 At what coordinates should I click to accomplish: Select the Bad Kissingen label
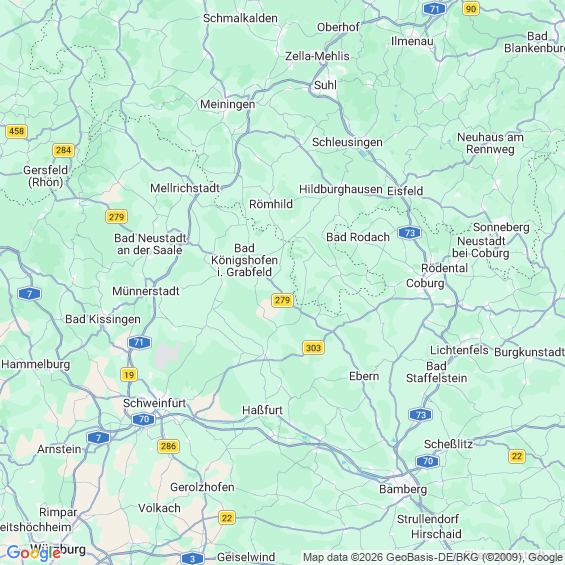(103, 319)
